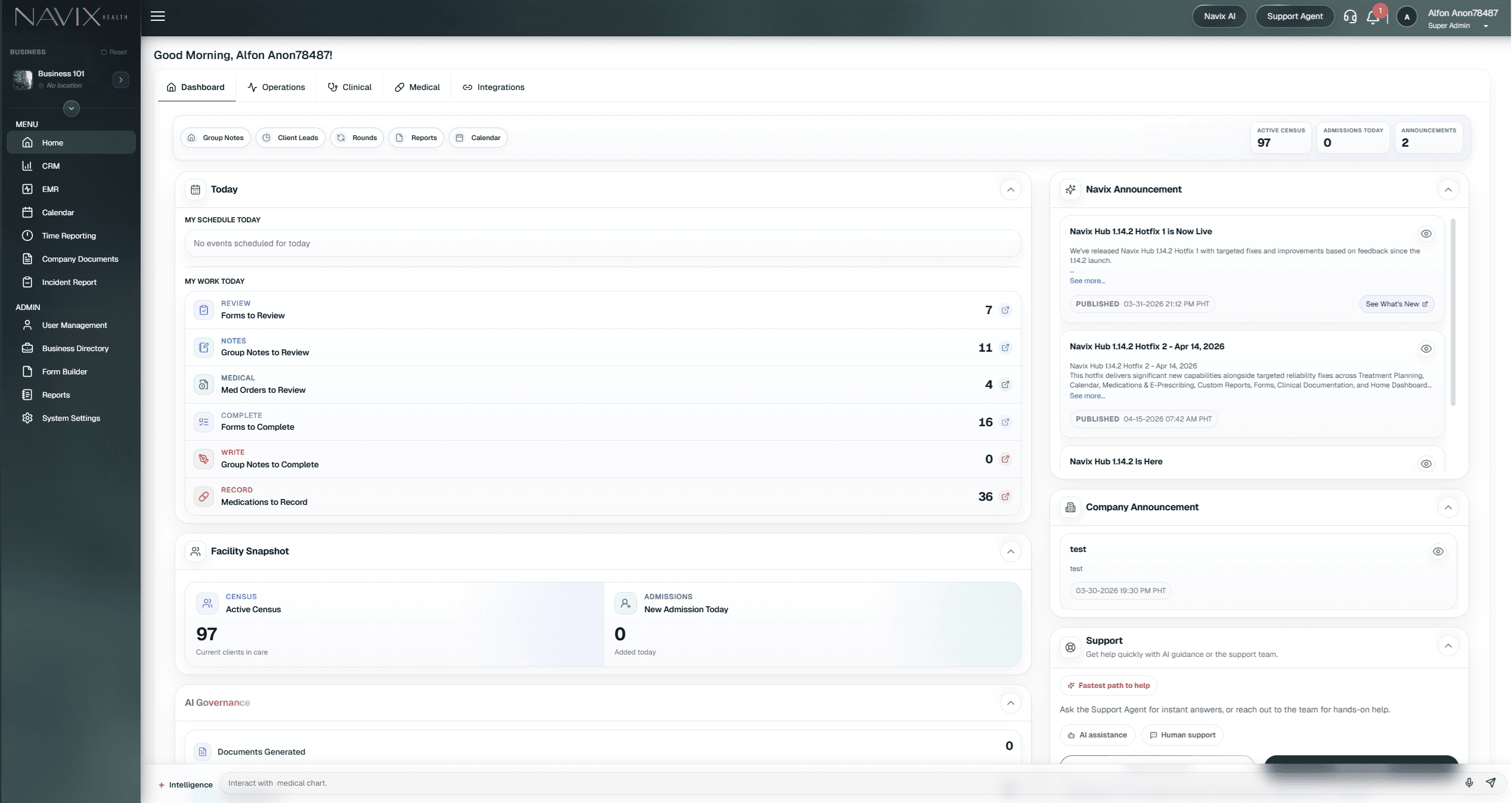Click the Announcements count card
Screen dimensions: 1512x803
[1429, 138]
